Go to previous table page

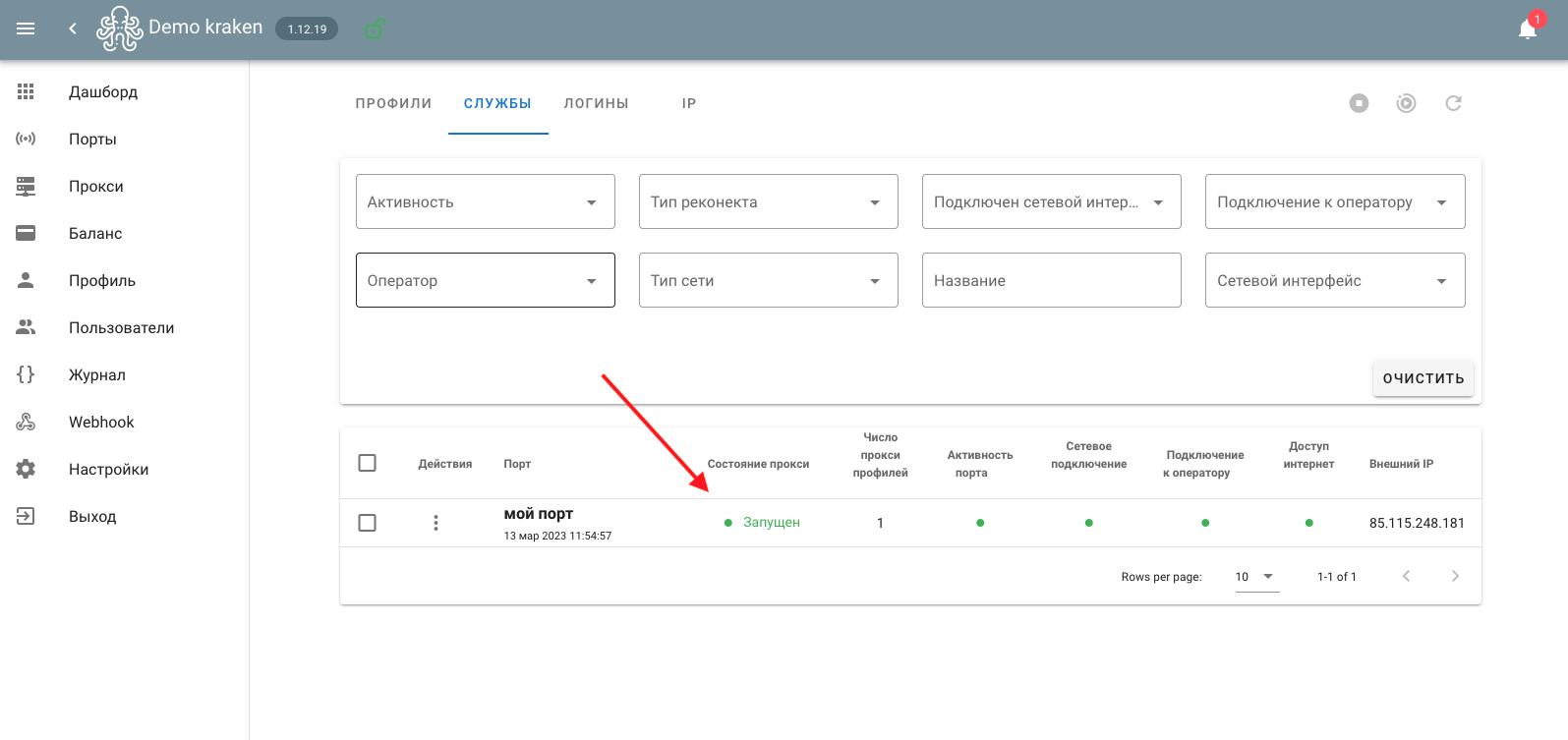tap(1406, 576)
